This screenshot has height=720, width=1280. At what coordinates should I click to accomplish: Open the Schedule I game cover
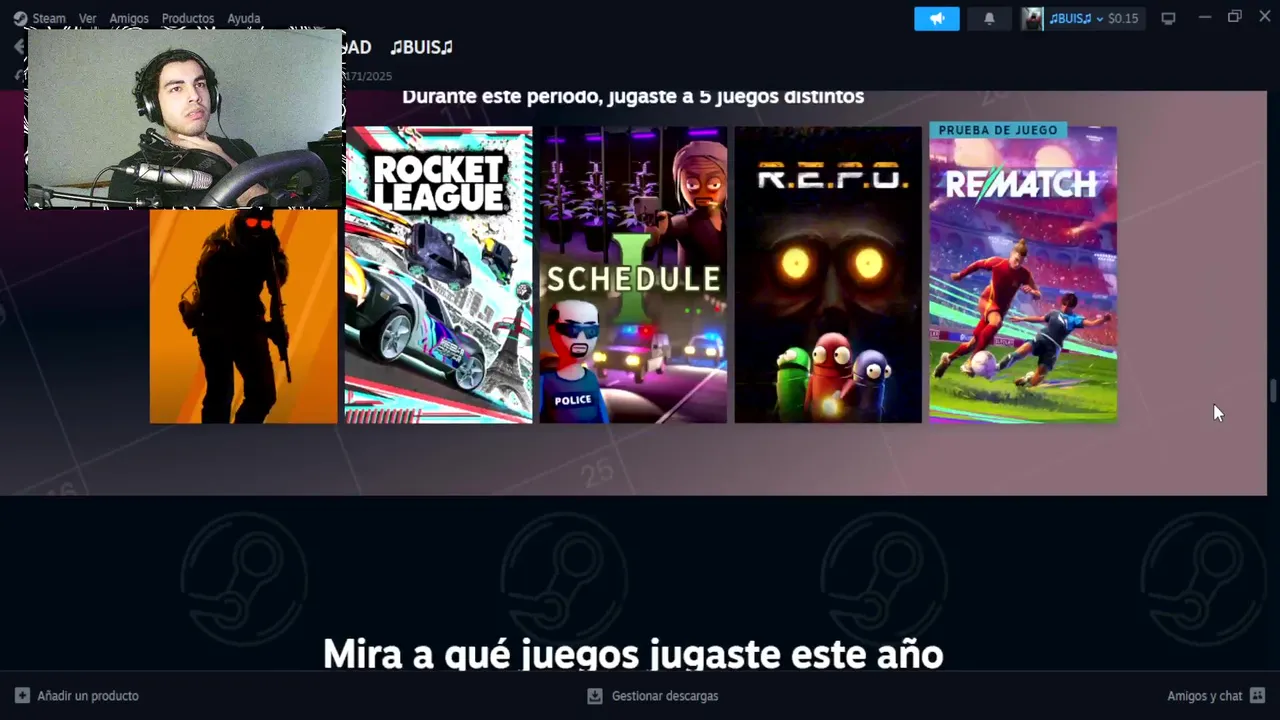click(634, 275)
